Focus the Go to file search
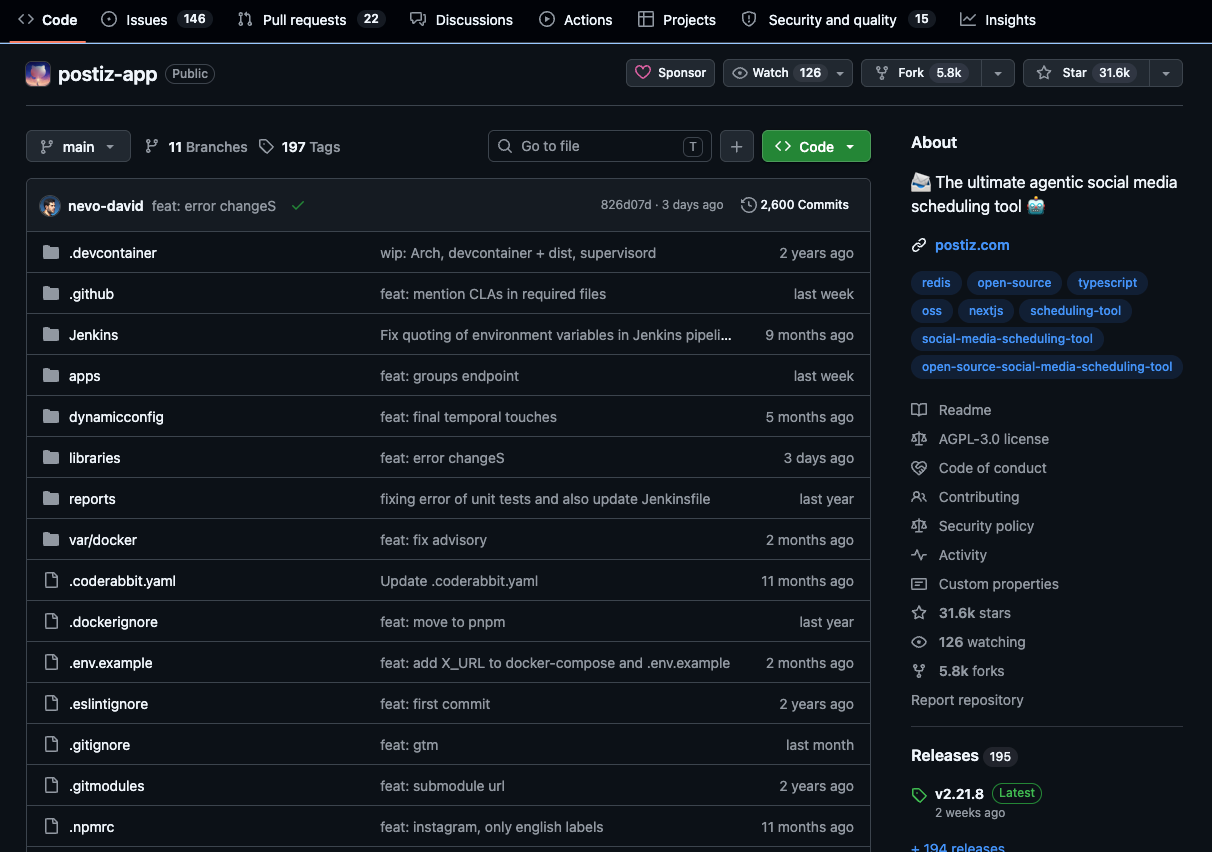Screen dimensions: 1212x852 tap(600, 146)
